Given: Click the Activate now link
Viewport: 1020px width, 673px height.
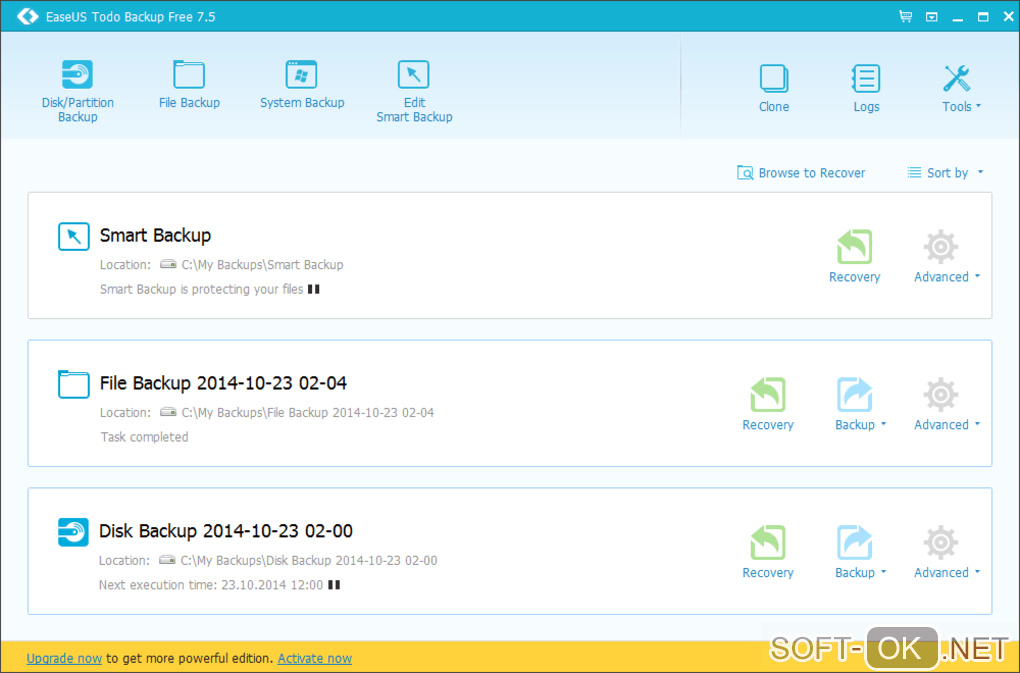Looking at the screenshot, I should (x=314, y=659).
